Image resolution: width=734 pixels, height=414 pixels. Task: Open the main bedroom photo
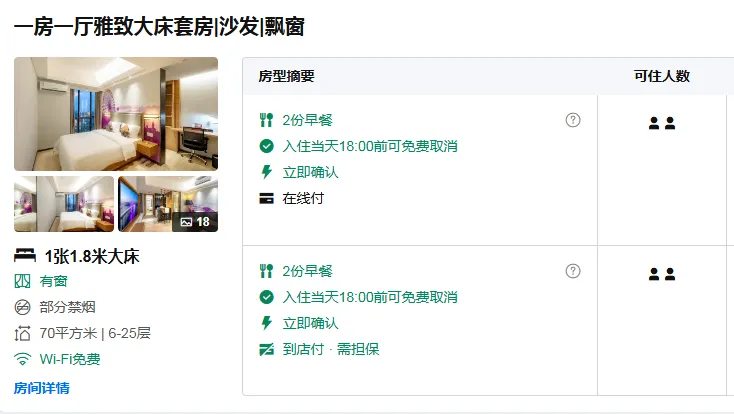[116, 114]
